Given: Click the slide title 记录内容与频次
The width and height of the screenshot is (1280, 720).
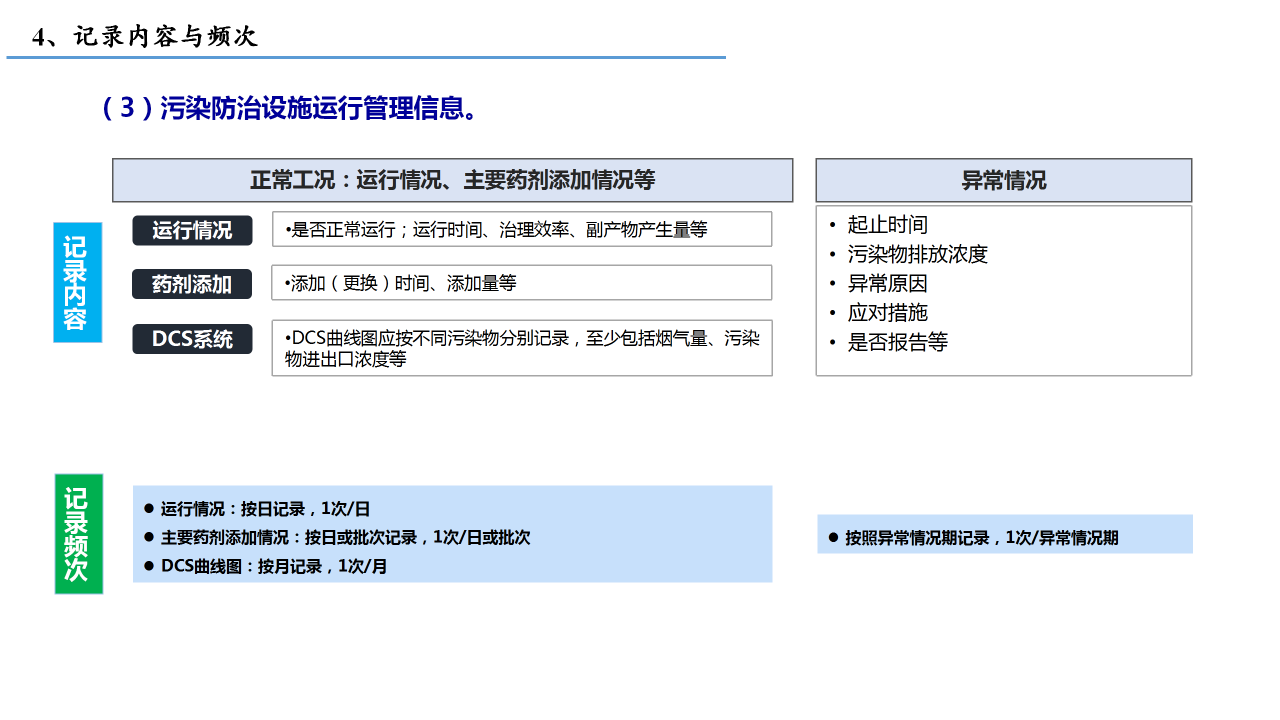Looking at the screenshot, I should pyautogui.click(x=146, y=37).
